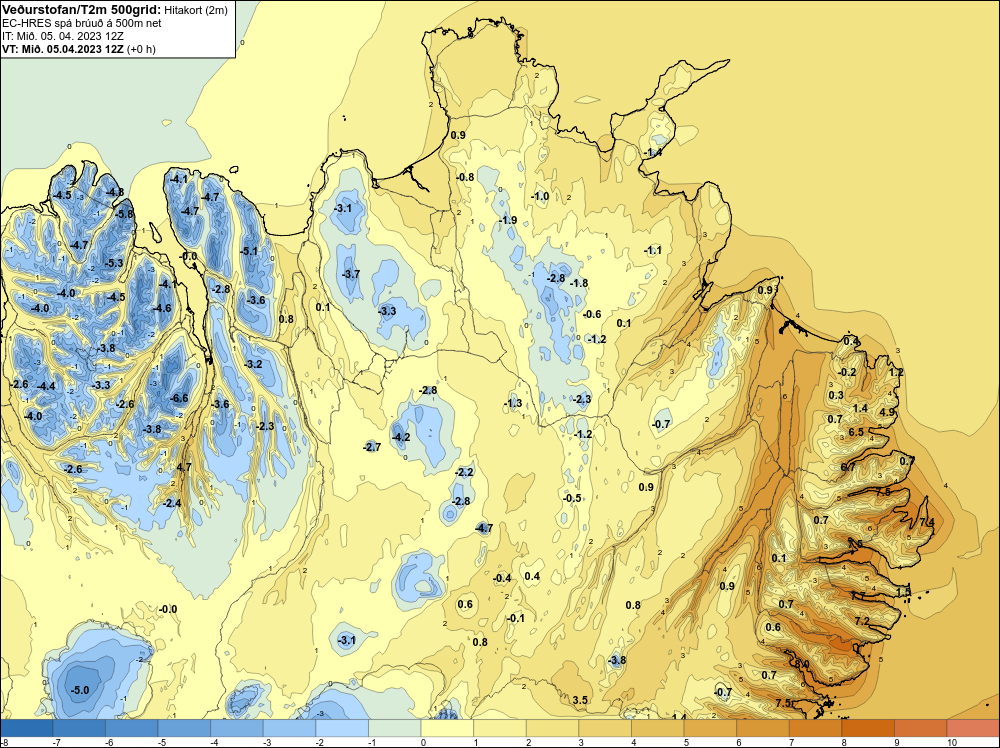Click the title 'Veðurstofan/T2m 500grid: Hitakort (2m)'

tap(114, 10)
